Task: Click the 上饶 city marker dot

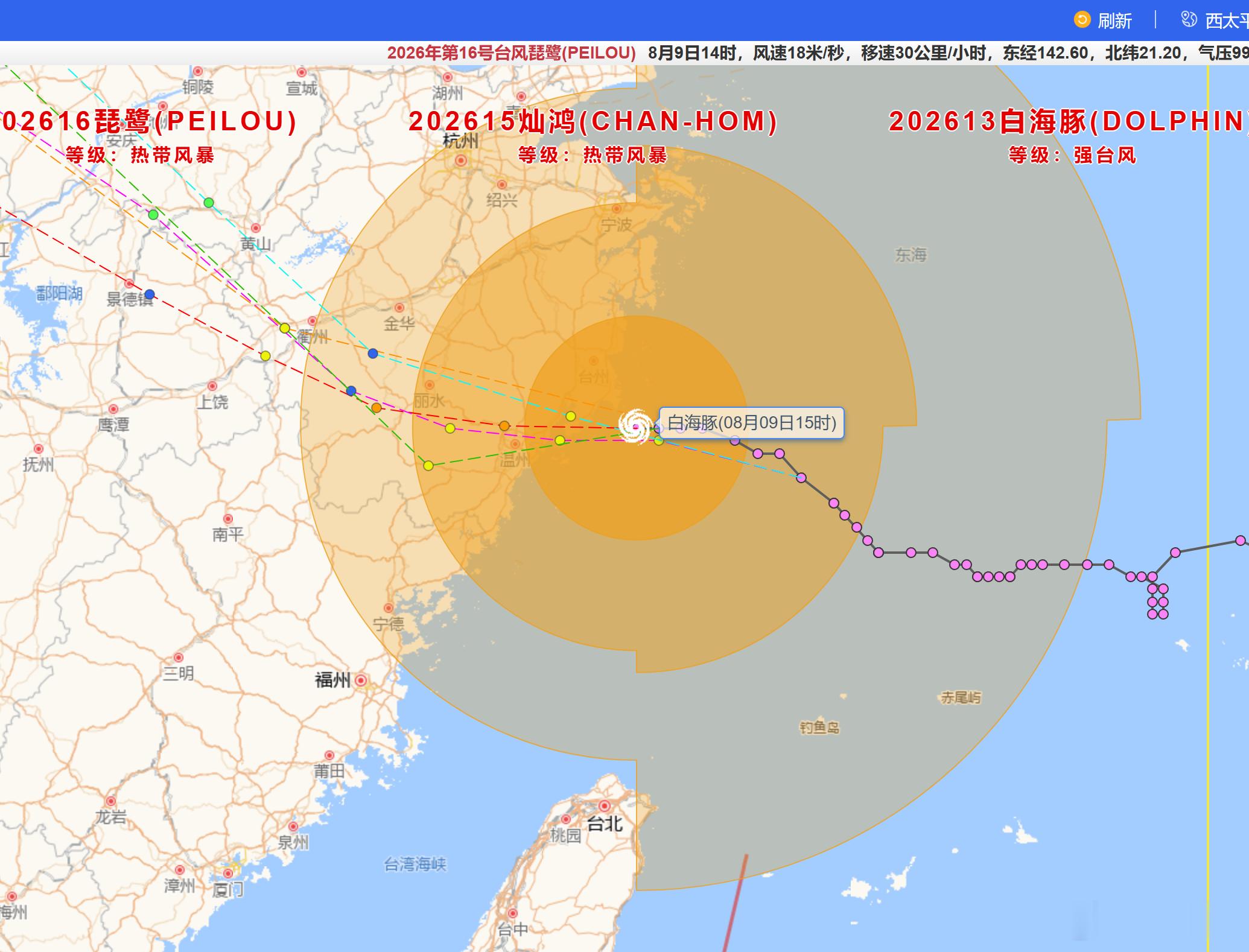Action: click(212, 386)
